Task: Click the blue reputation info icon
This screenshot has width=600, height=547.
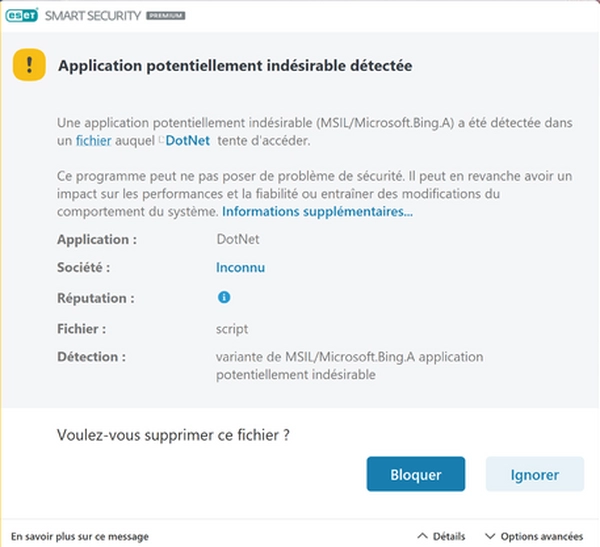Action: click(x=224, y=297)
